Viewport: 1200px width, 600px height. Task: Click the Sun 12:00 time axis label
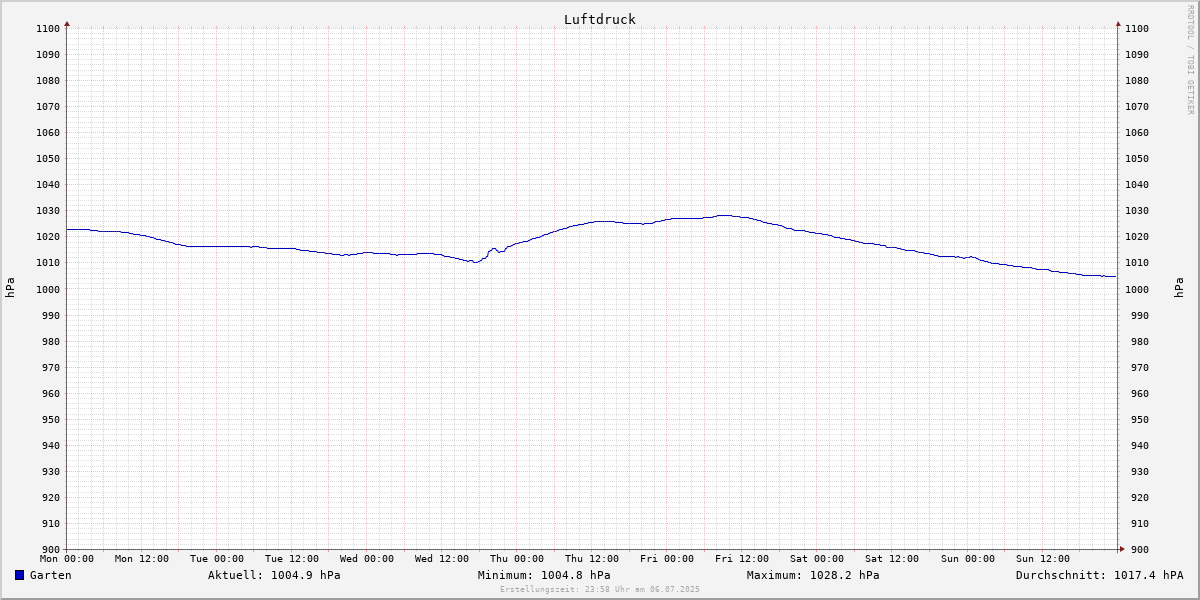(1042, 559)
